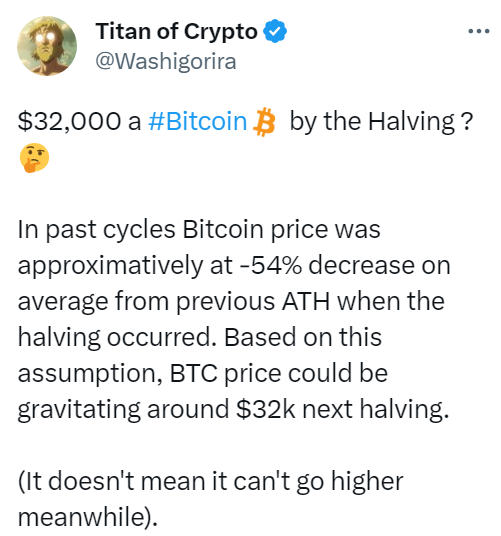Click the "halving occurred." phrase
This screenshot has height=536, width=501.
tap(117, 338)
